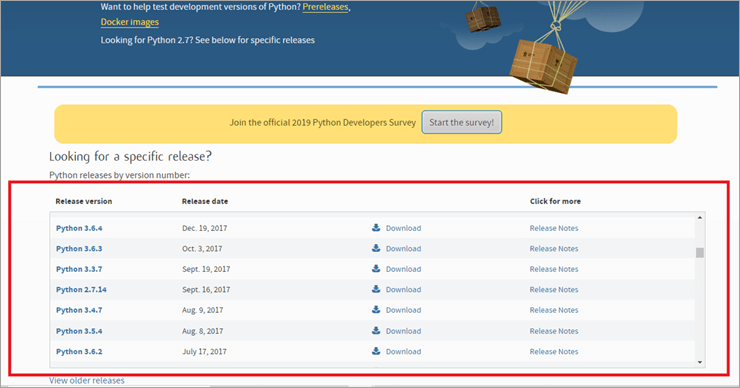
Task: Click the 'Looking for a specific release?' heading
Action: 130,156
